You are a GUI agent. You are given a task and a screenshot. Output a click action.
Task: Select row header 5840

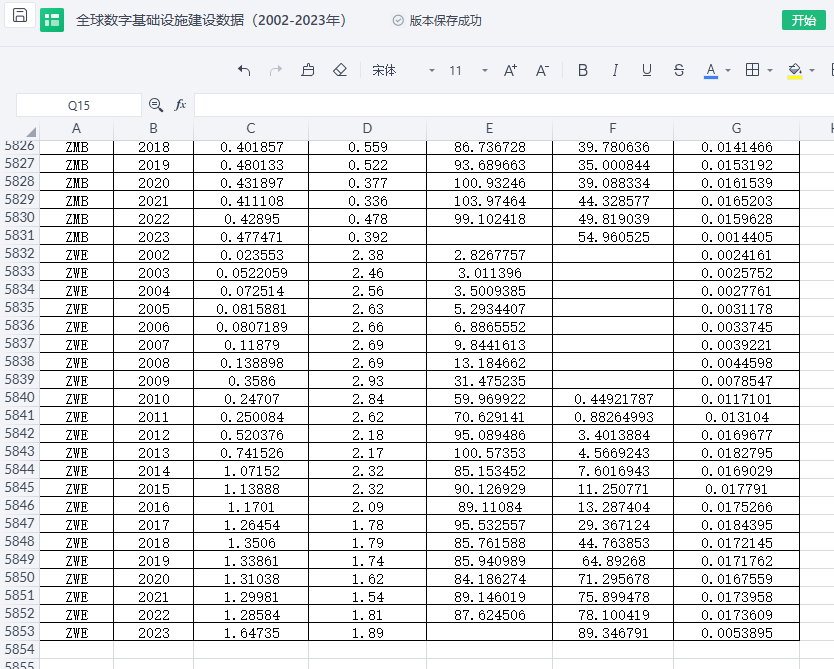(x=20, y=397)
